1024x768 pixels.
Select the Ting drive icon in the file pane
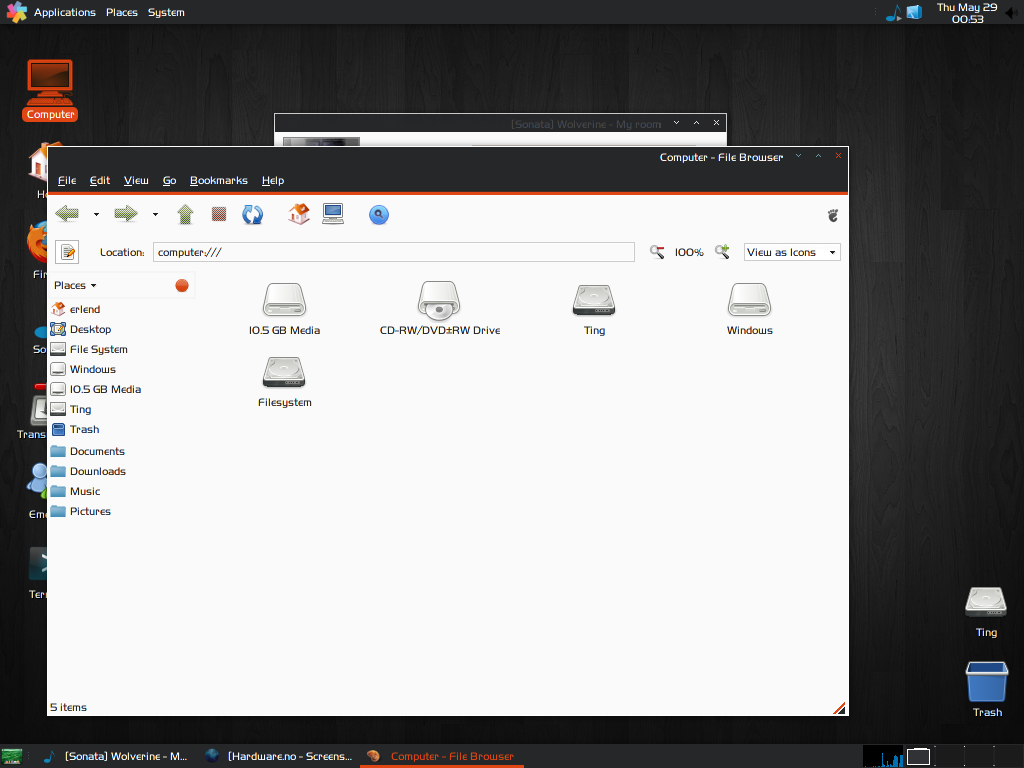pos(594,300)
